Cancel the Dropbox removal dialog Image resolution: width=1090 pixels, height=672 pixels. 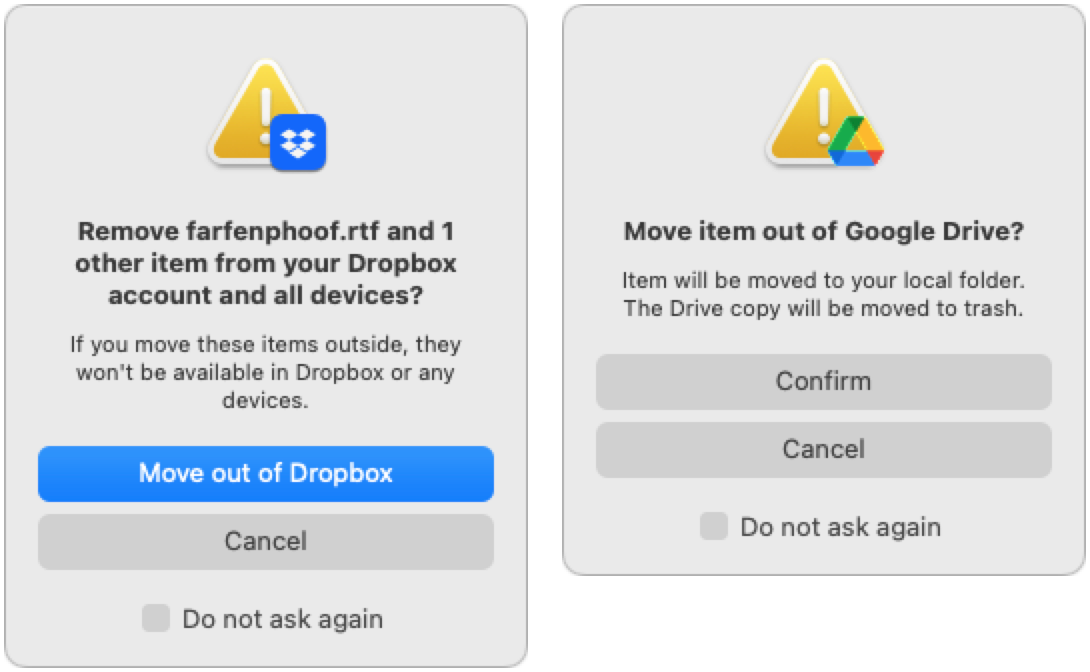tap(266, 542)
